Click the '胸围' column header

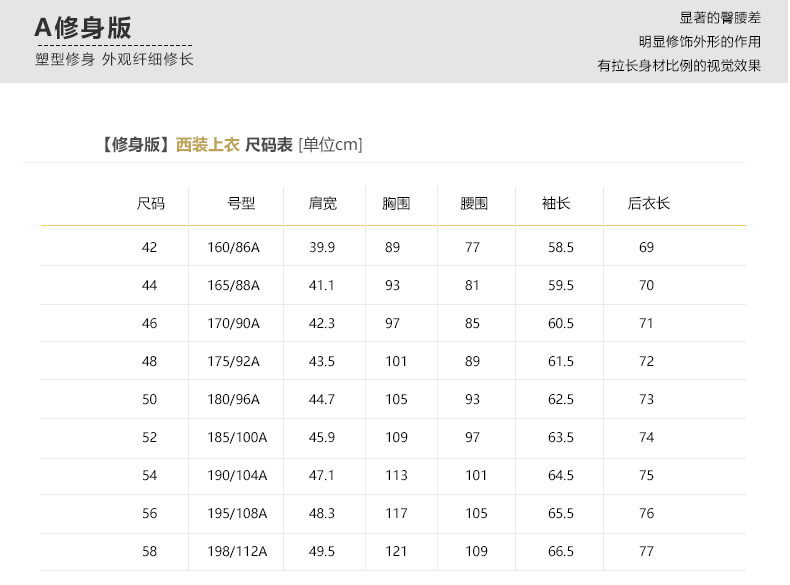pos(396,204)
